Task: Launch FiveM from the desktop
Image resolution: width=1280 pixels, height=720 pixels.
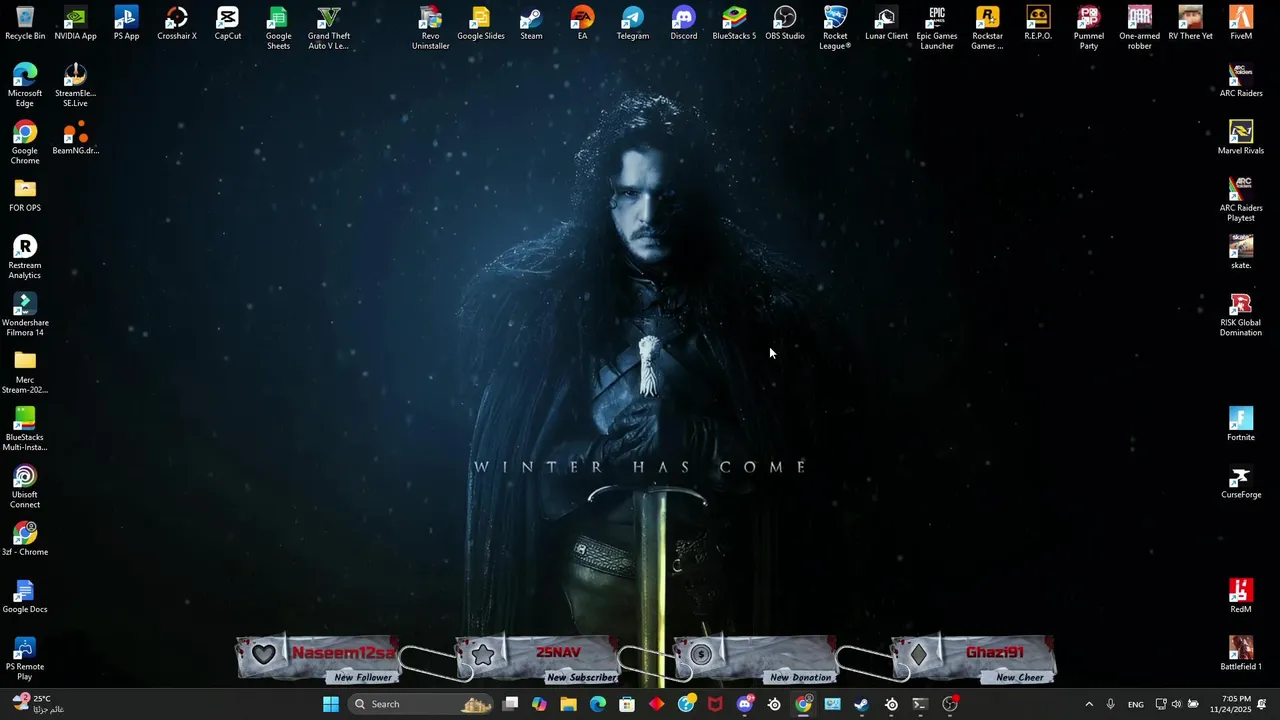Action: point(1241,24)
